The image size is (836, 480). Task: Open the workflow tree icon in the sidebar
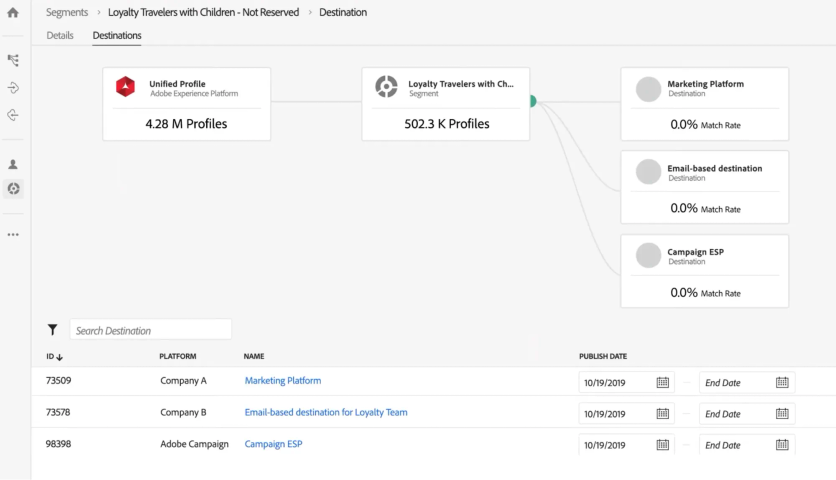point(13,61)
